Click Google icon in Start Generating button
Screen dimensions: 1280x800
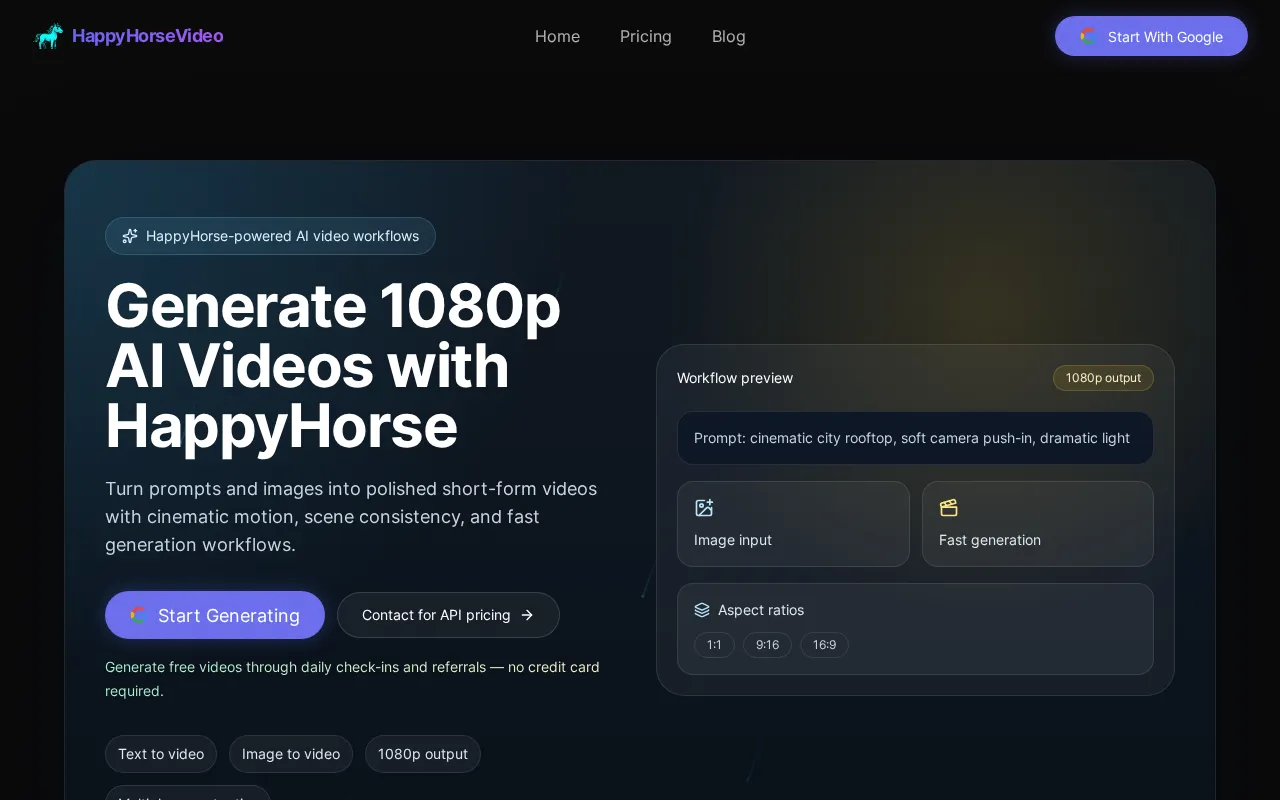click(138, 615)
